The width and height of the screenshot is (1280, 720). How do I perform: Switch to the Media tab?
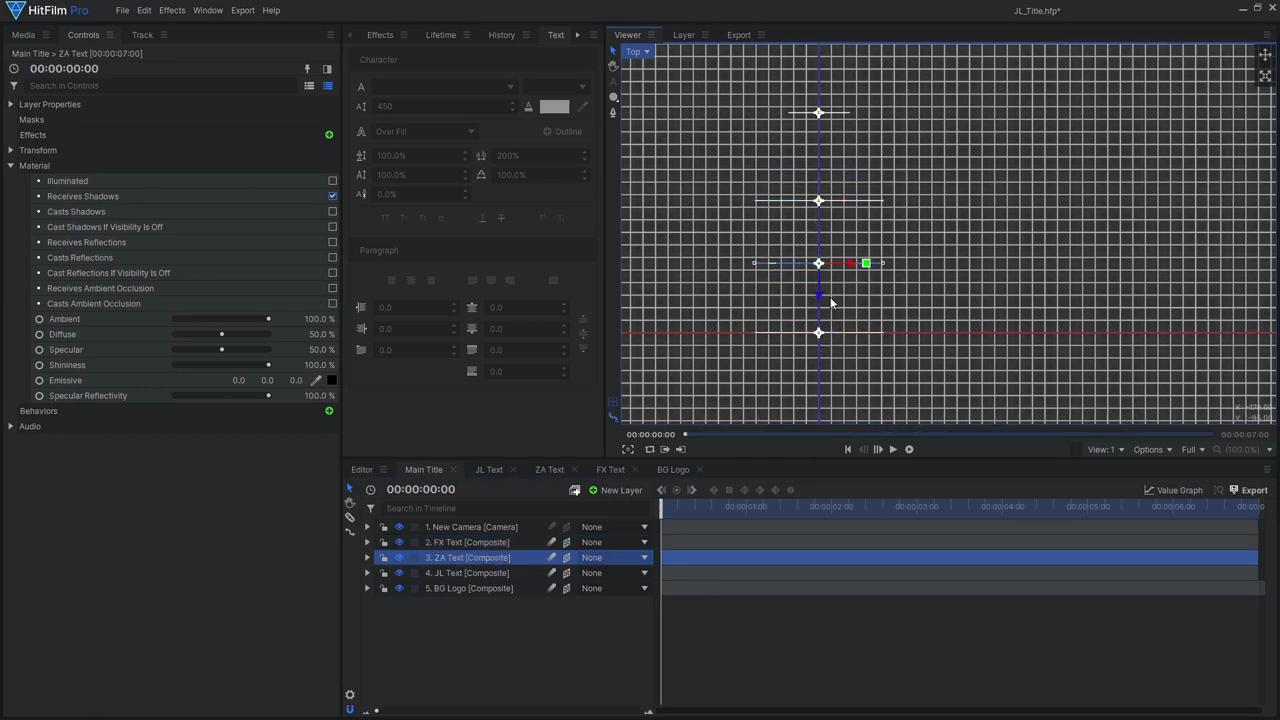[x=23, y=35]
